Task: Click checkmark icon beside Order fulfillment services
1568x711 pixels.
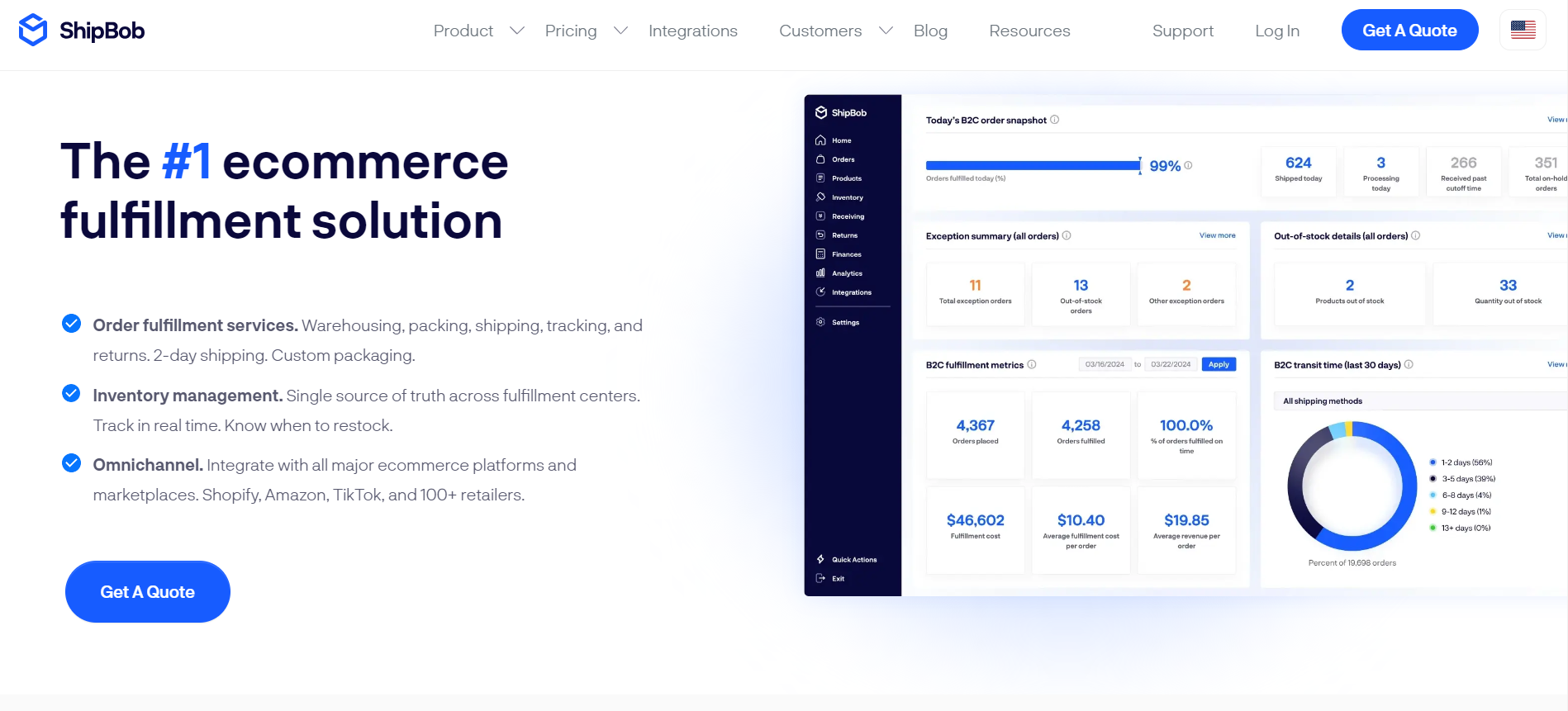Action: click(72, 324)
